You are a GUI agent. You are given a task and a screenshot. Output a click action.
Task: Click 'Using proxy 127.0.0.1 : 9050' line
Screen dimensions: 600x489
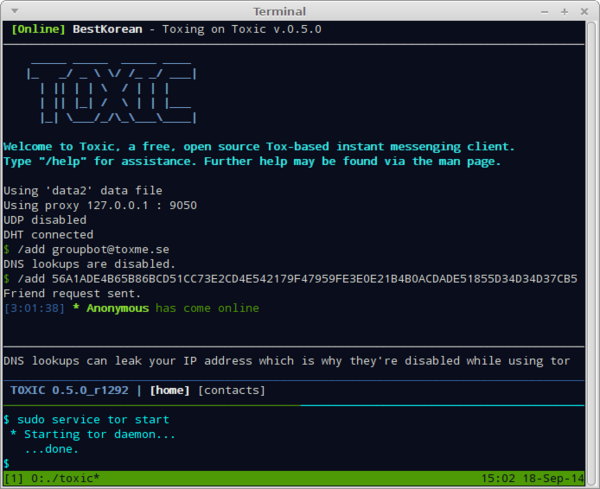[x=100, y=205]
